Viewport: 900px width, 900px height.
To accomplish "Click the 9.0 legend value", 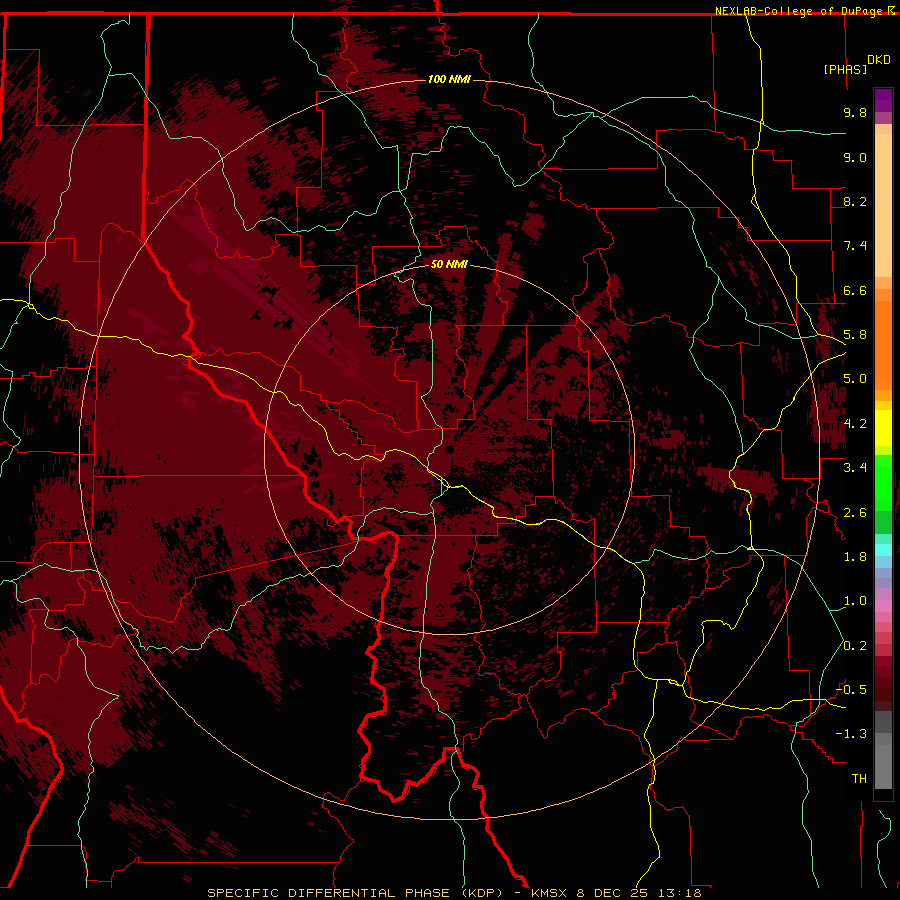I will click(x=855, y=157).
